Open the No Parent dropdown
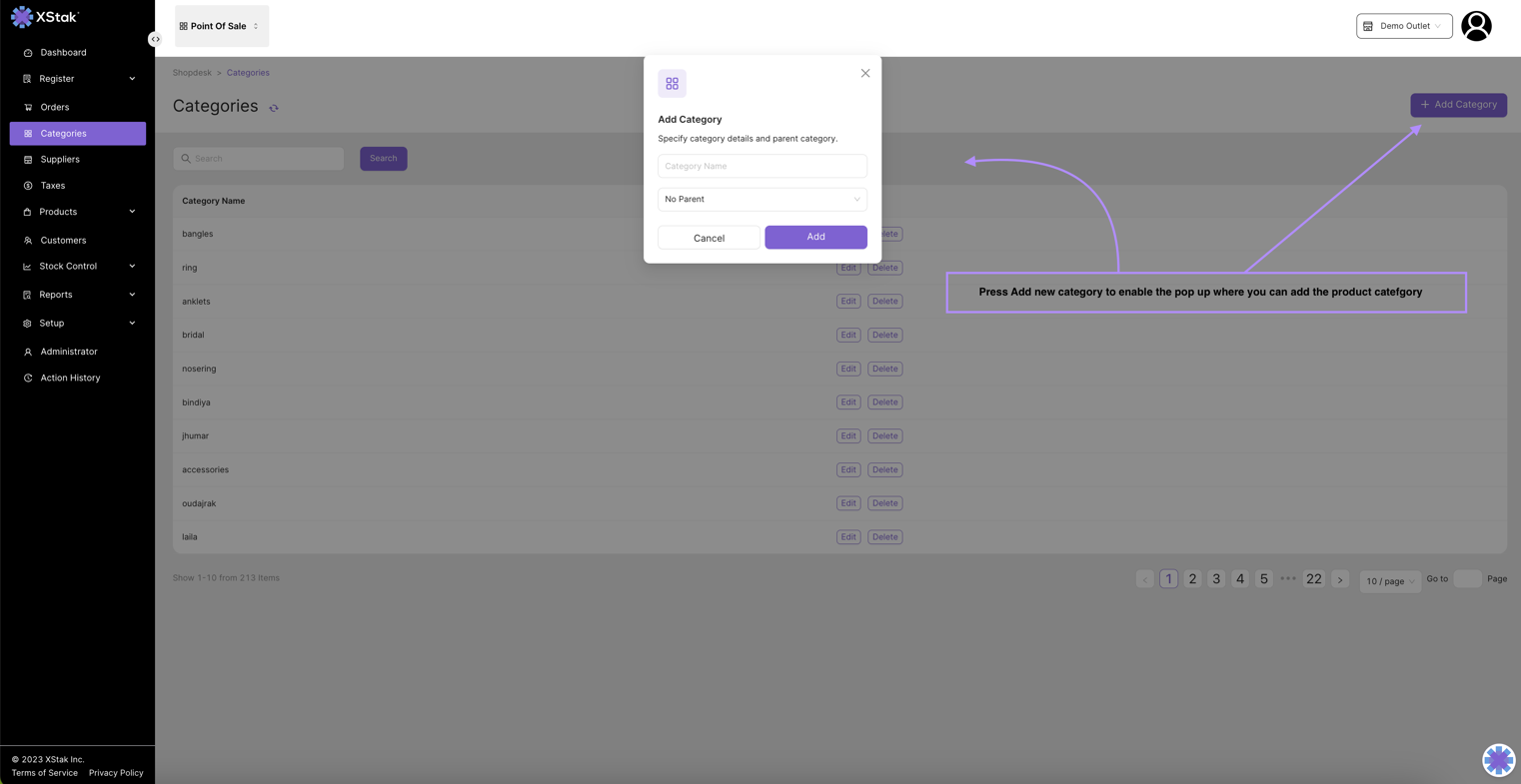The height and width of the screenshot is (784, 1521). (761, 200)
